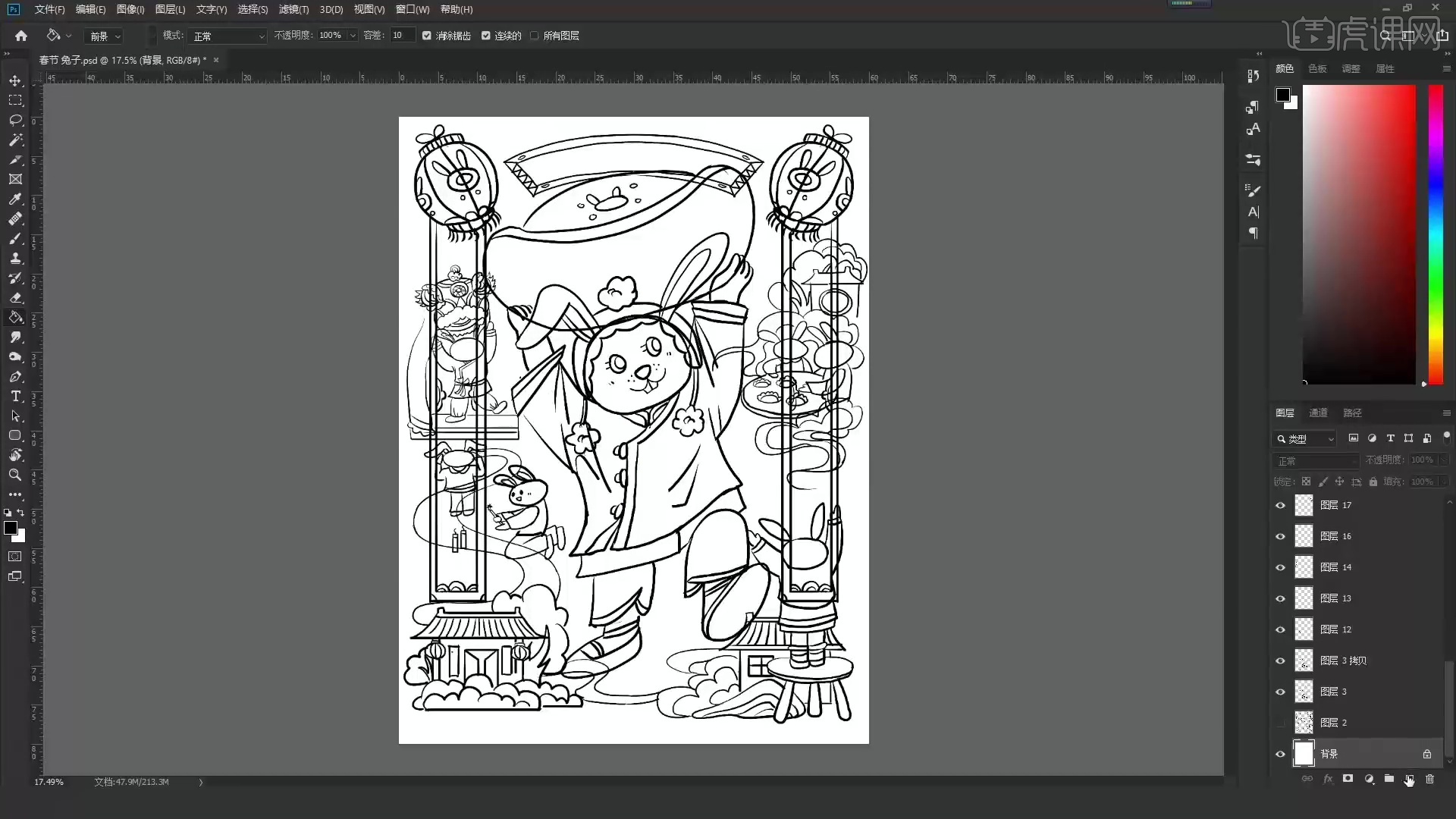
Task: Switch to the 通道 channels tab
Action: 1318,413
